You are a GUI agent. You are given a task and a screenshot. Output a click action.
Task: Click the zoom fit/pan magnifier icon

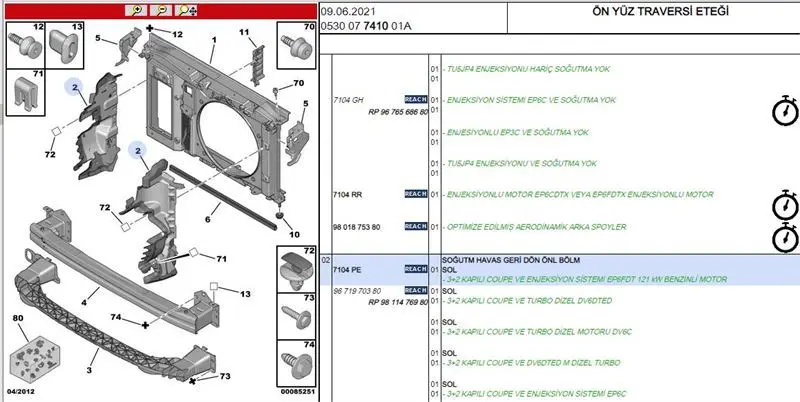click(x=186, y=10)
